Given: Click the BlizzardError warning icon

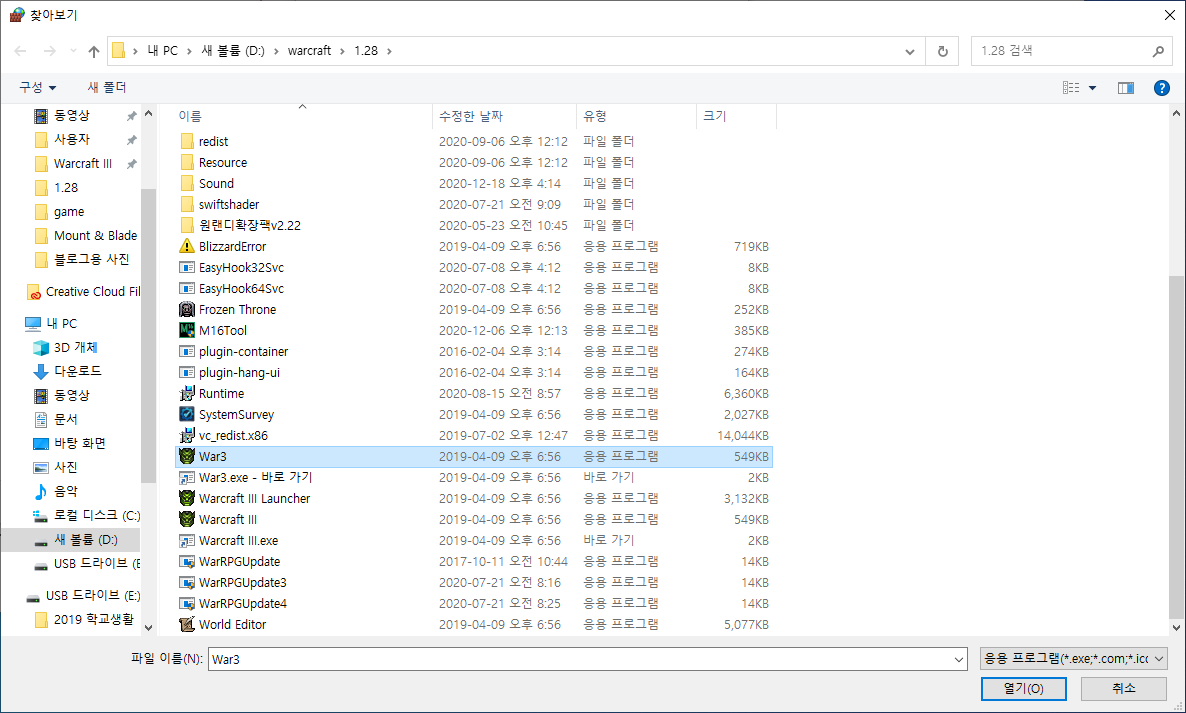Looking at the screenshot, I should pyautogui.click(x=187, y=246).
